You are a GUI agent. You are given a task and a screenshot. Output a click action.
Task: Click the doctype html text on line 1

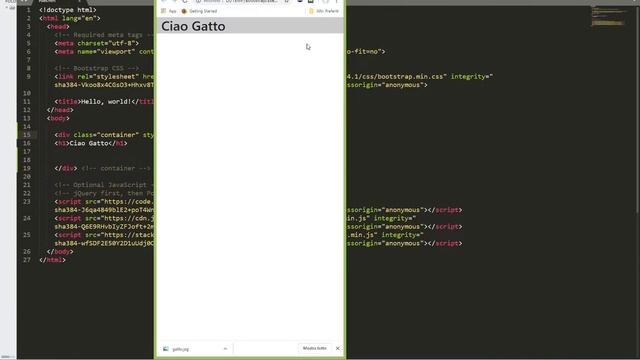68,10
